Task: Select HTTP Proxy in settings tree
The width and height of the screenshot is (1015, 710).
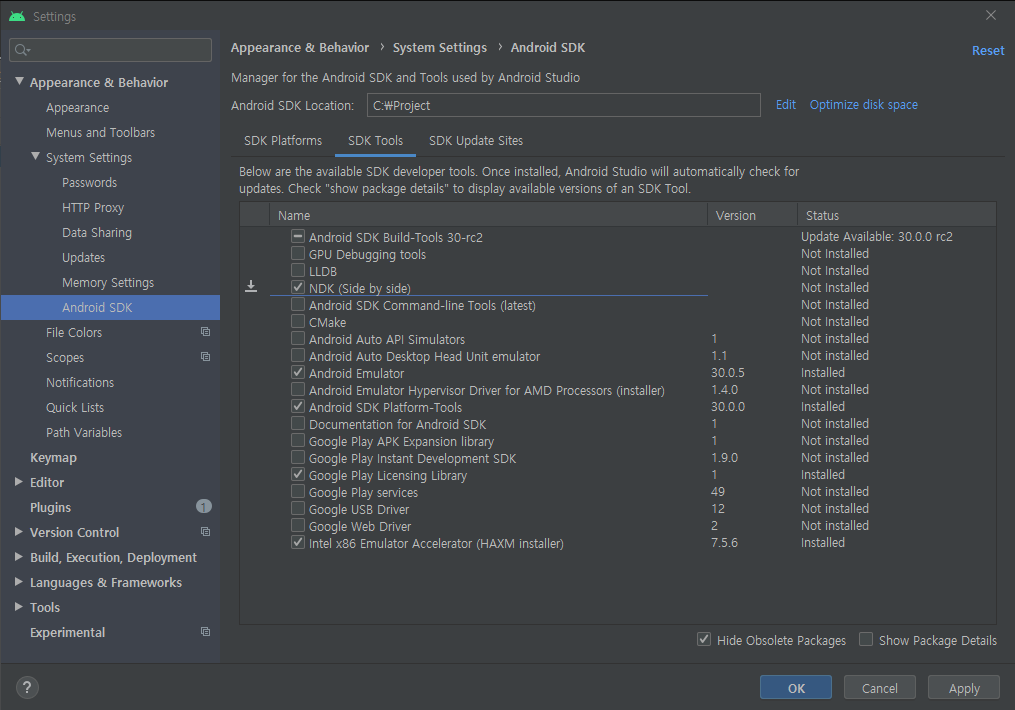Action: coord(93,208)
